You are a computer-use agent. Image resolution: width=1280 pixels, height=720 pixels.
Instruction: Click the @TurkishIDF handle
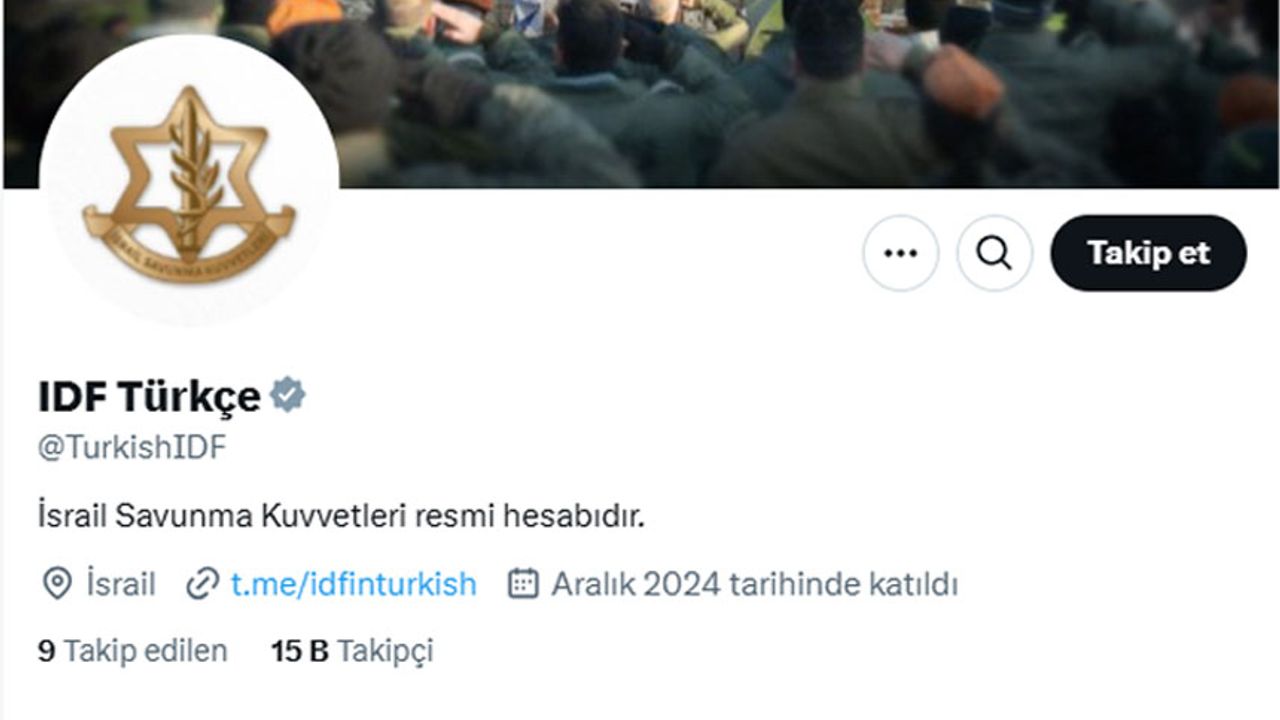132,448
